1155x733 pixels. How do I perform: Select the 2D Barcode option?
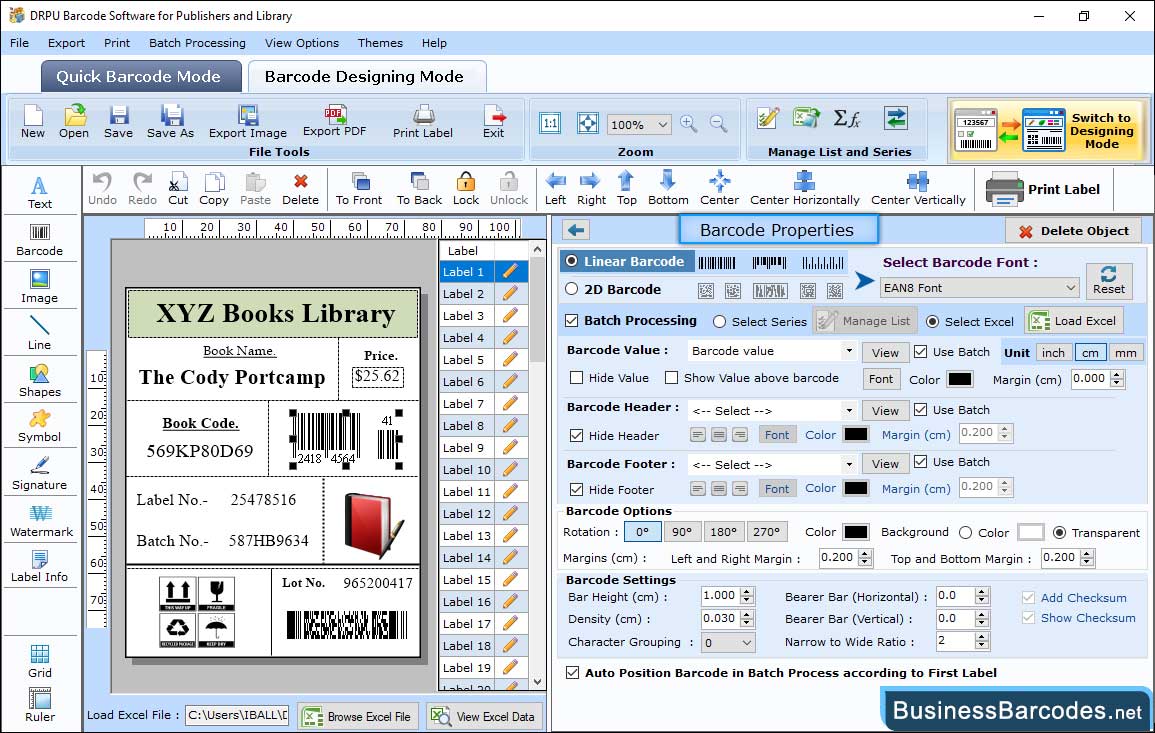coord(571,290)
